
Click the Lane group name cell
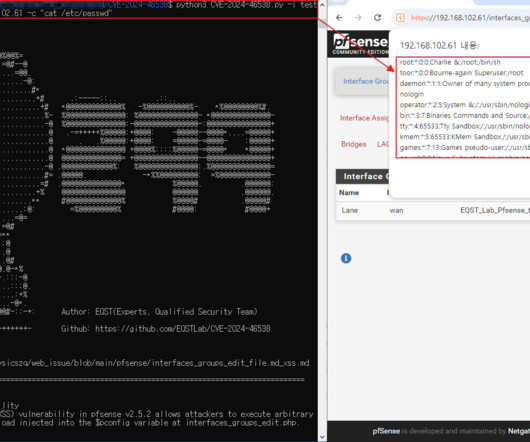(350, 210)
